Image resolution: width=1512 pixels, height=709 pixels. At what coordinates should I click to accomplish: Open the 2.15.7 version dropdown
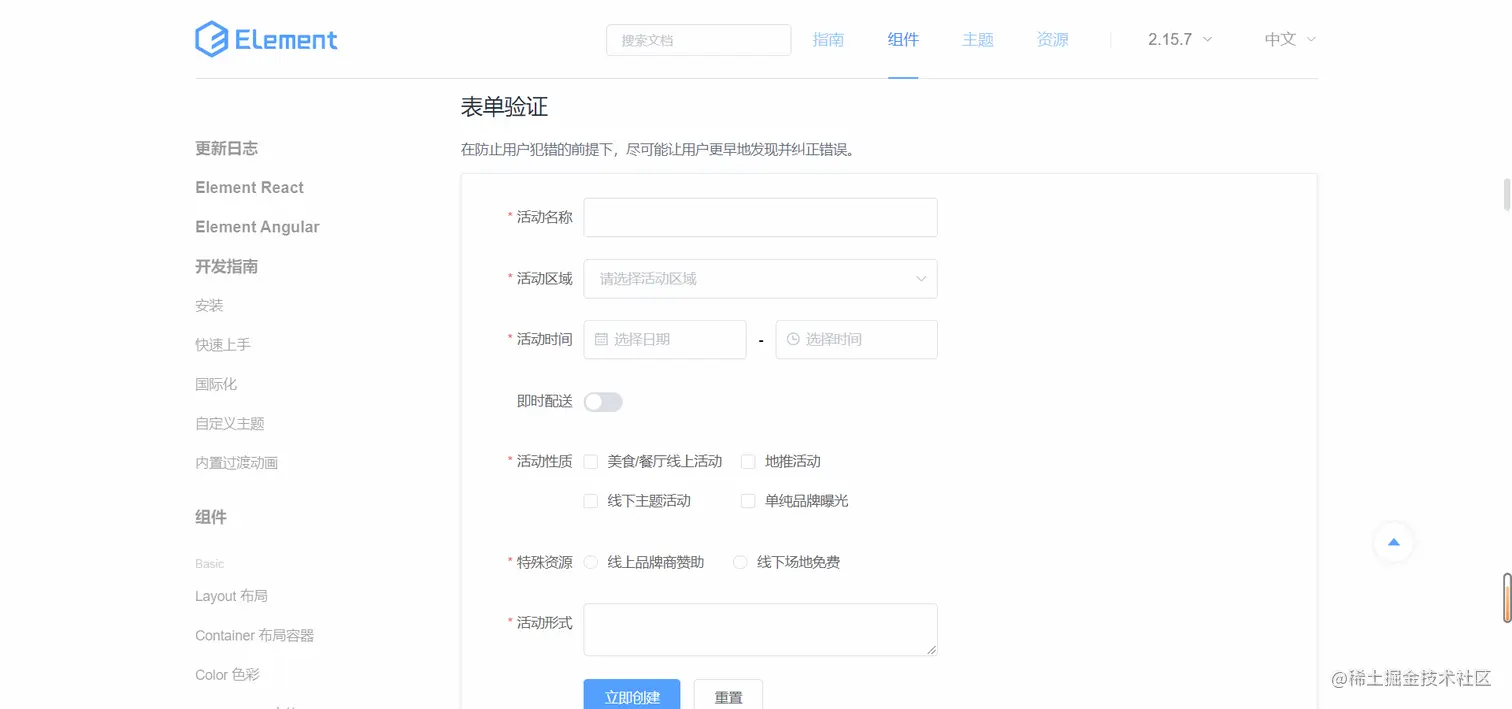[1180, 39]
